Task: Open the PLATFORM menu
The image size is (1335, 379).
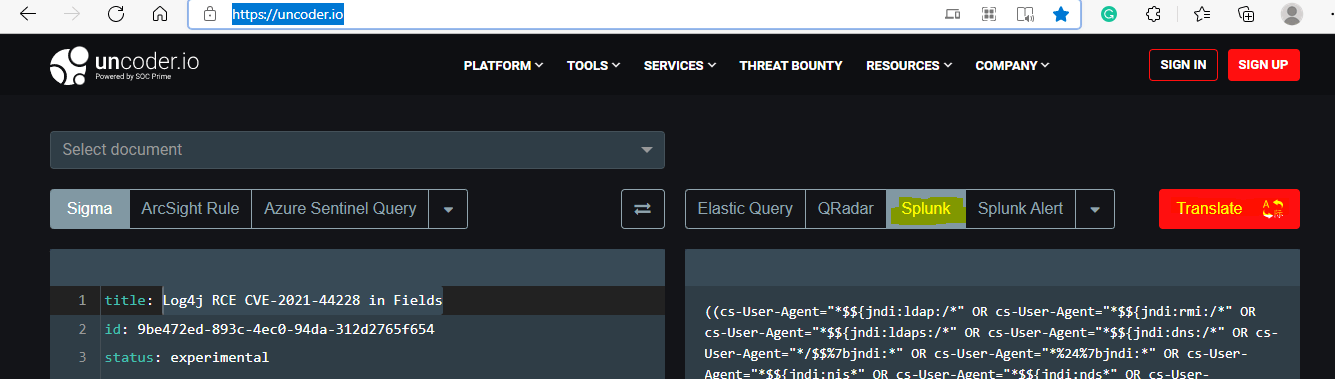Action: pos(503,66)
